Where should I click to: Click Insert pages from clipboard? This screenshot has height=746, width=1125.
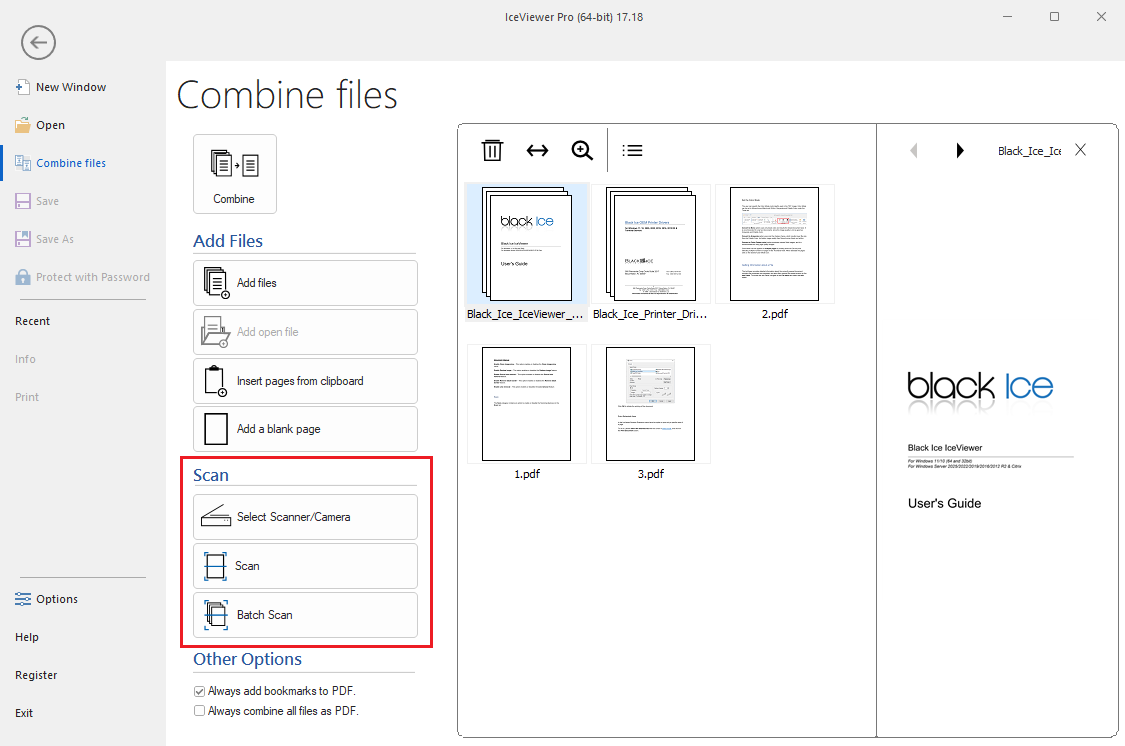[305, 381]
